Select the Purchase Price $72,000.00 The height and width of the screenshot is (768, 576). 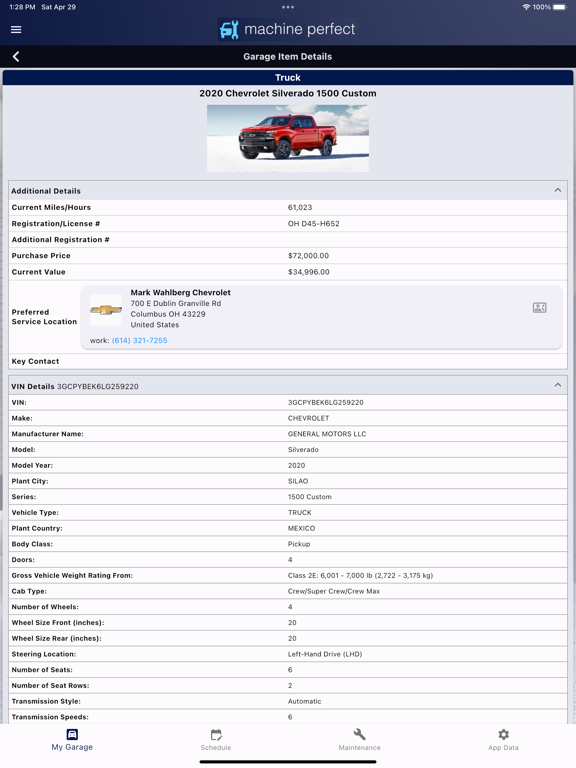(309, 256)
